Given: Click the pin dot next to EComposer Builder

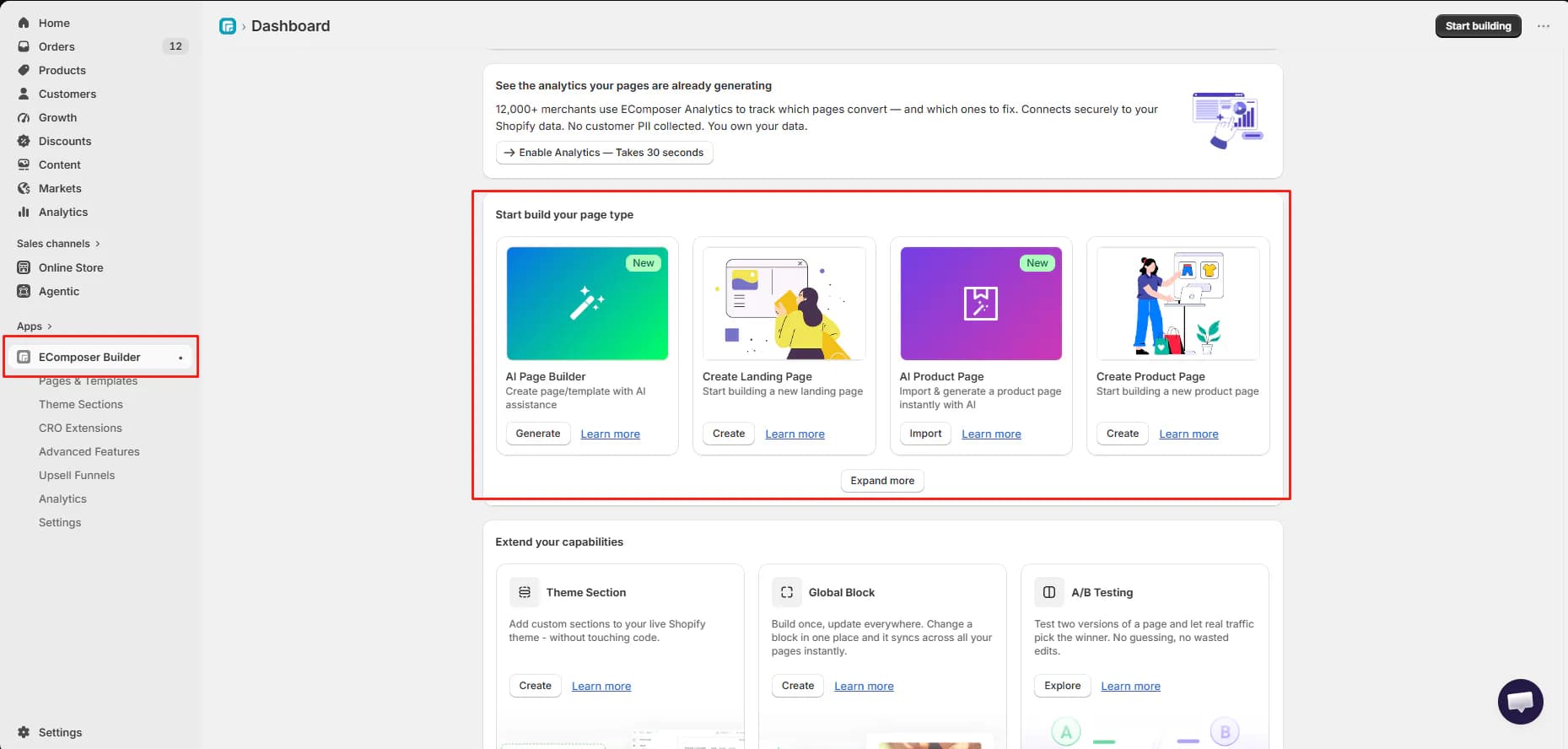Looking at the screenshot, I should 181,358.
